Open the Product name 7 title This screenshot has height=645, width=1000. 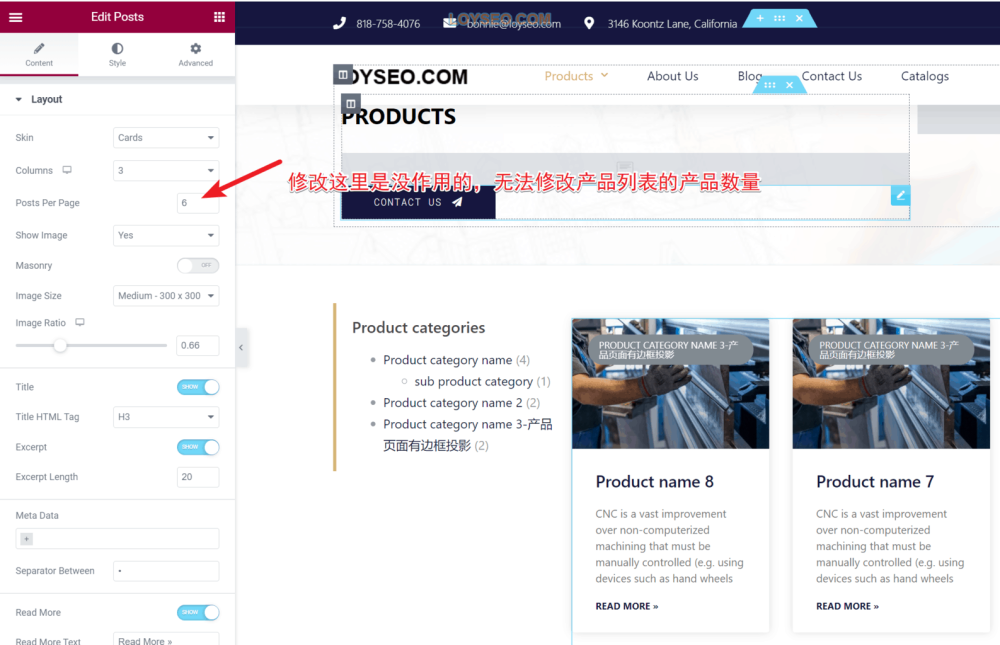(875, 482)
